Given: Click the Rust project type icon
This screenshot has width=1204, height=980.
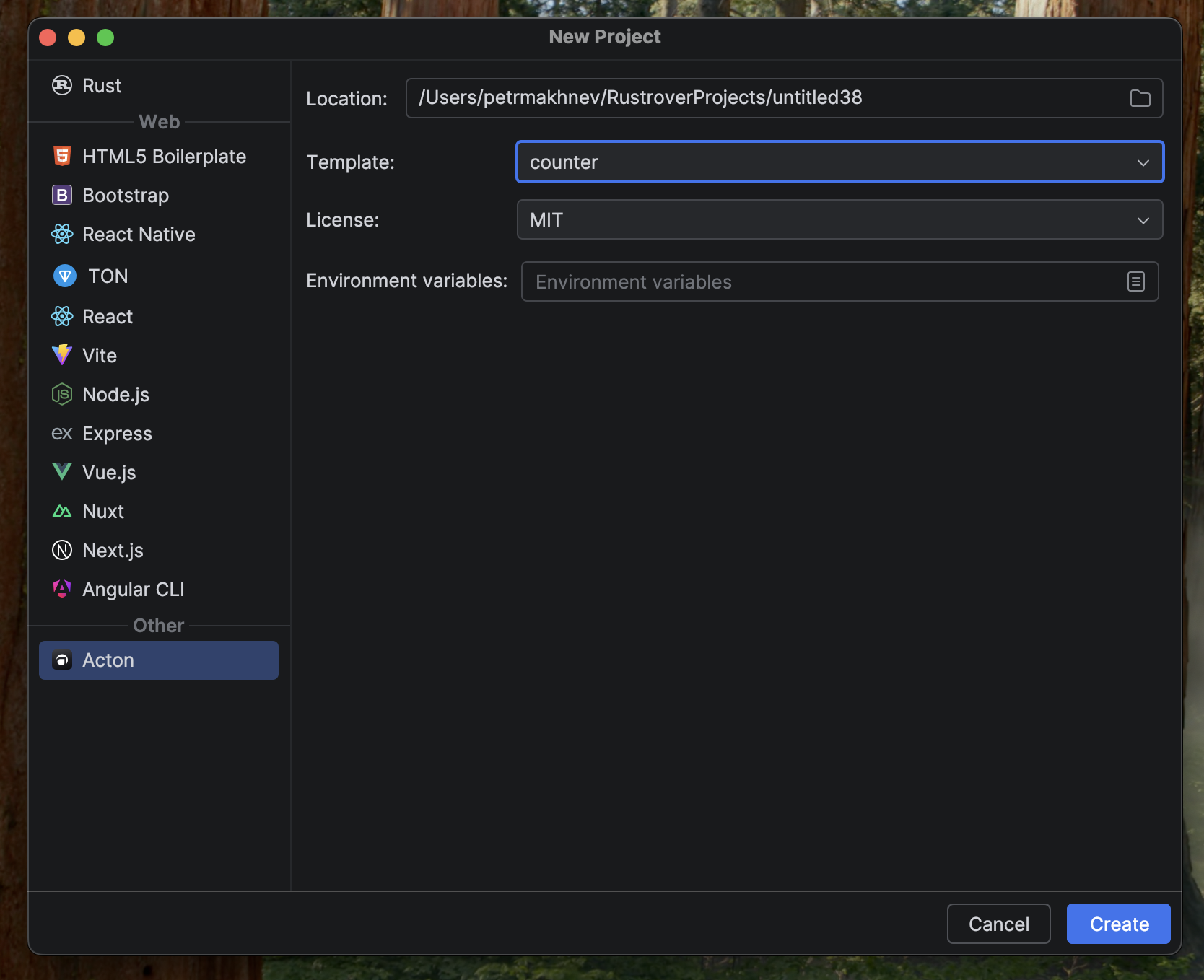Looking at the screenshot, I should pyautogui.click(x=62, y=85).
